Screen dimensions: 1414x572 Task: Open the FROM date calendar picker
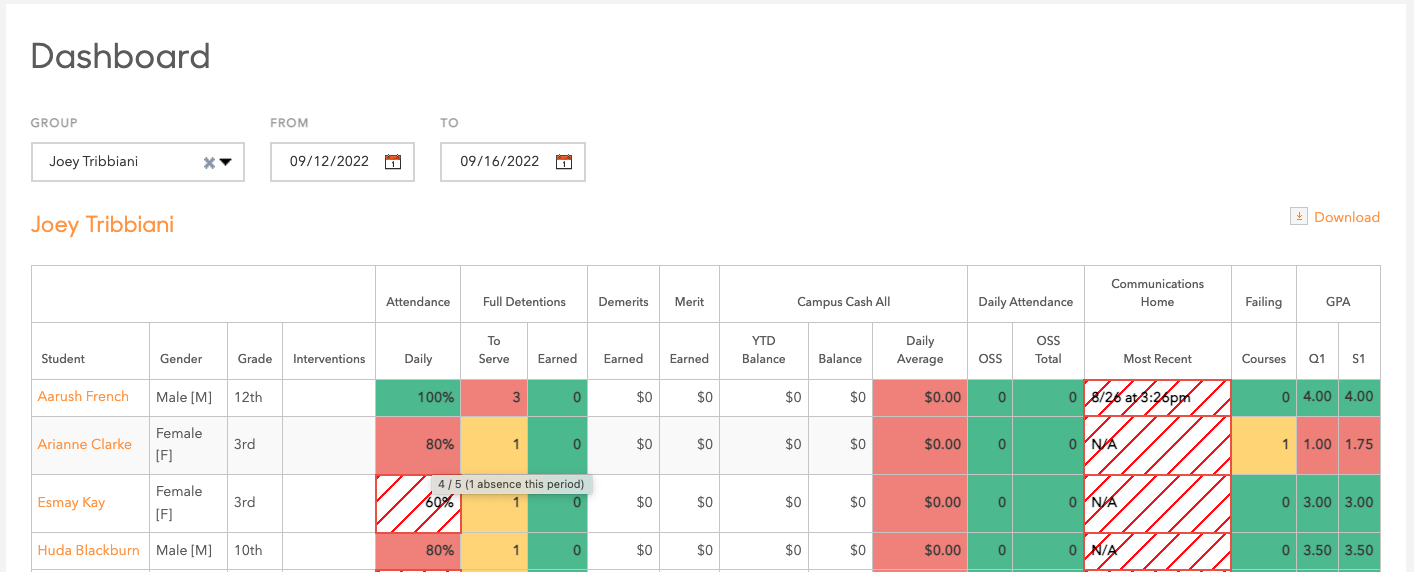(x=393, y=162)
